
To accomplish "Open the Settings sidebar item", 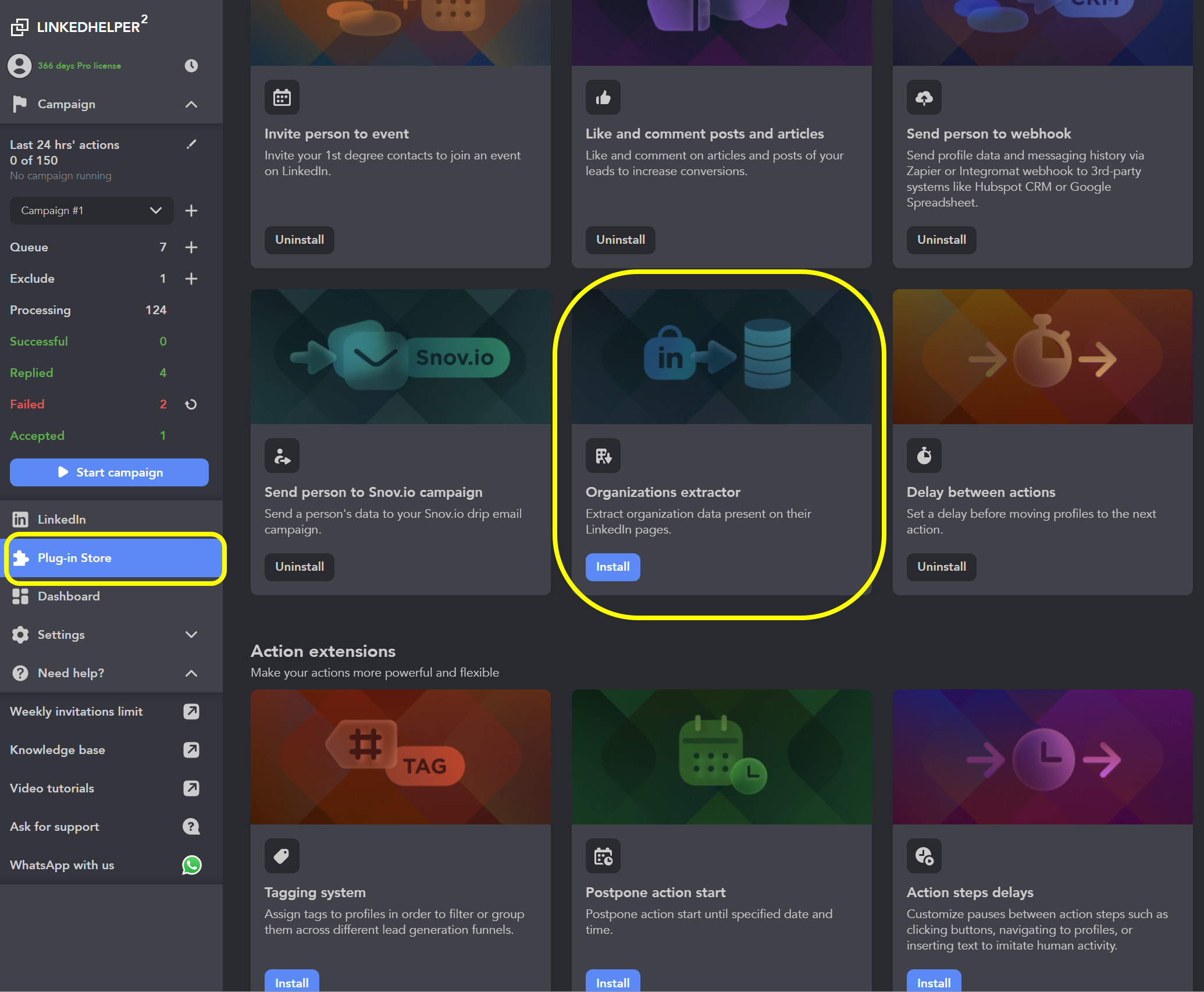I will 112,635.
